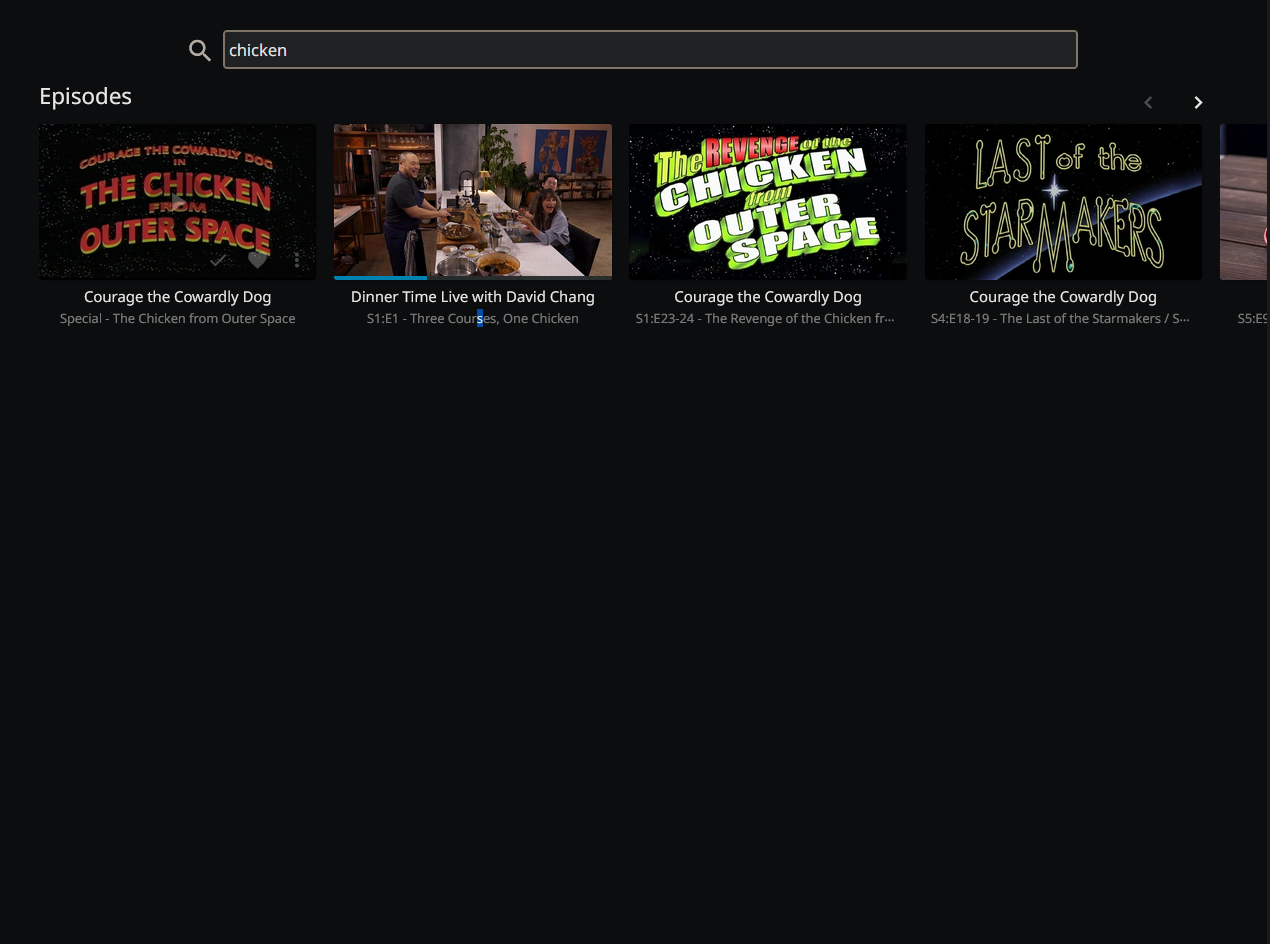The image size is (1270, 944).
Task: Open Revenge of the Chicken thumbnail
Action: click(x=767, y=201)
